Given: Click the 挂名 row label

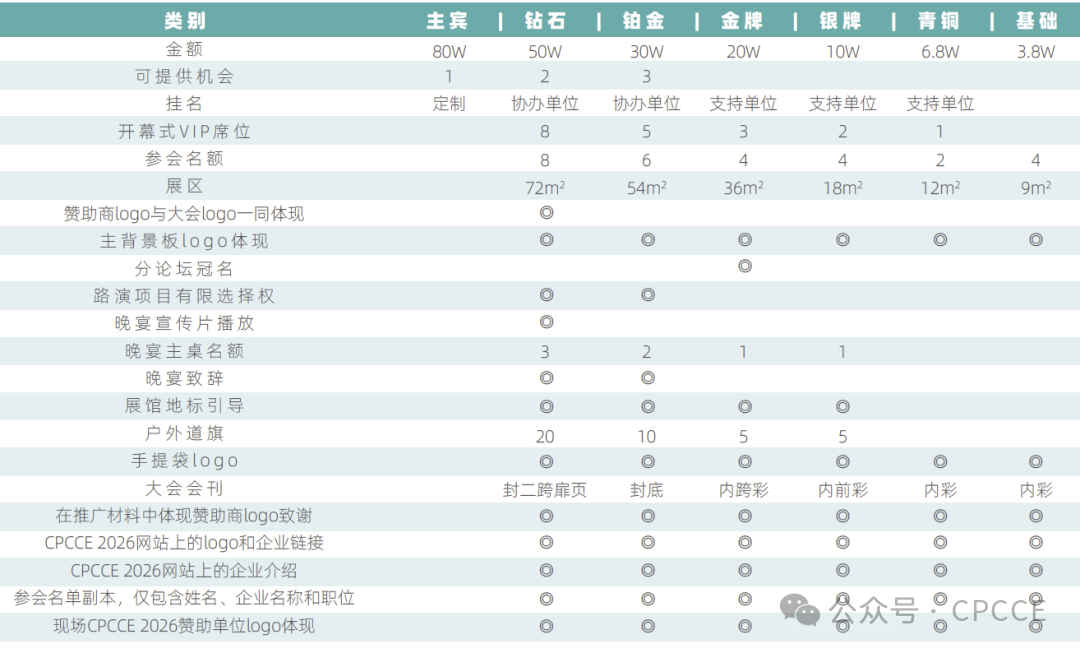Looking at the screenshot, I should click(184, 103).
